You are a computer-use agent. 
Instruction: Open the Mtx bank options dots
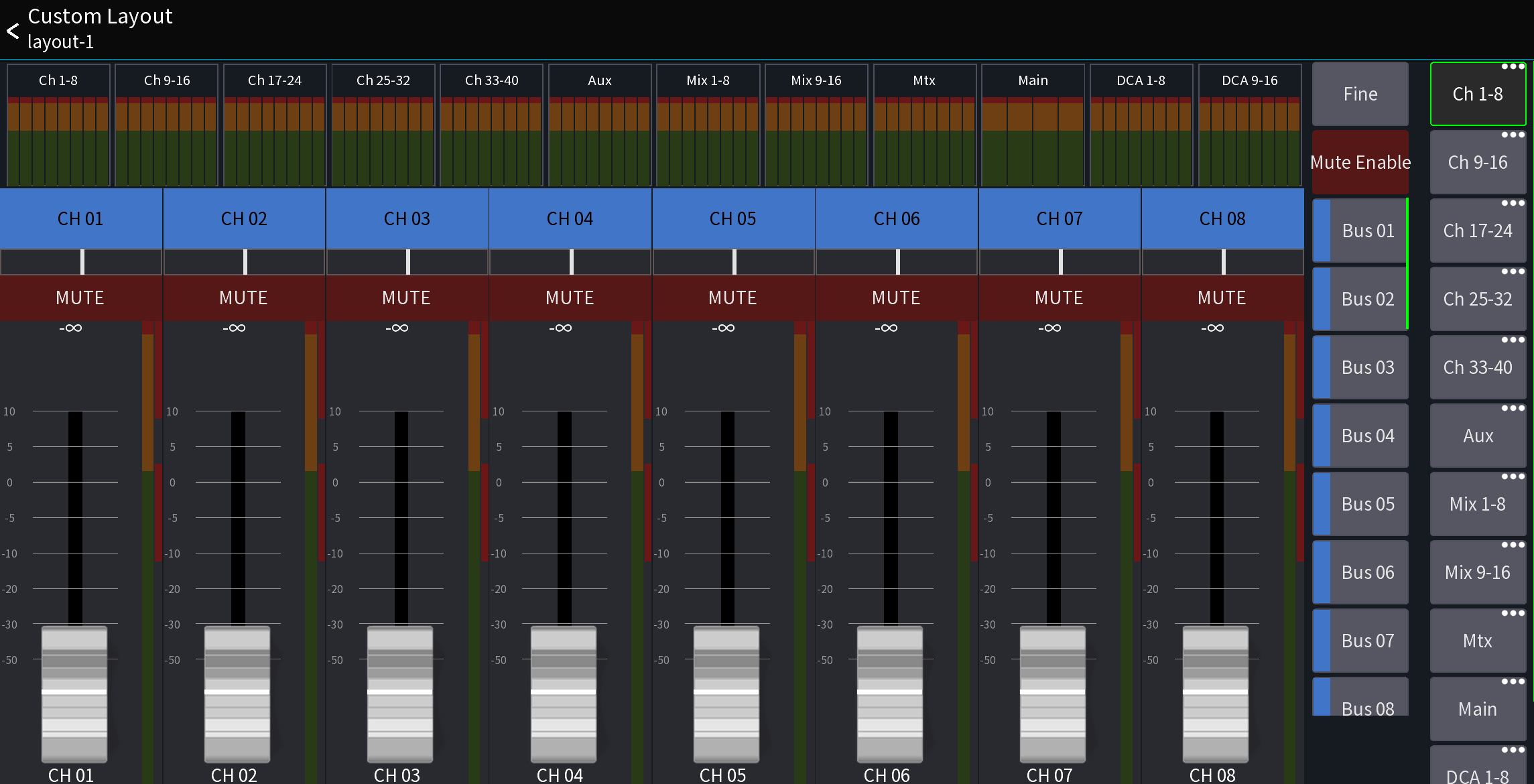click(1513, 612)
